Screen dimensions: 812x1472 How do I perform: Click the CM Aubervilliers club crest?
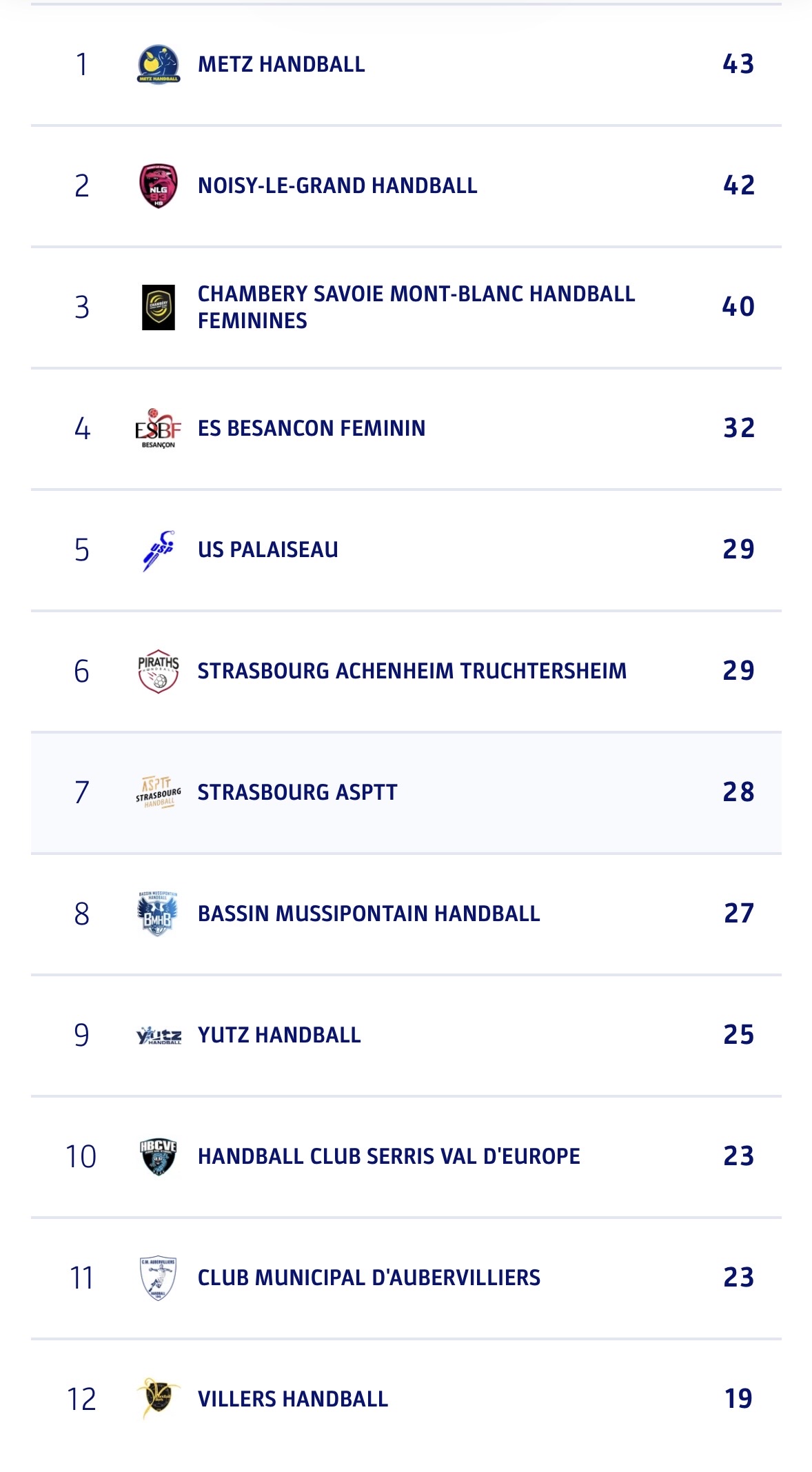(159, 1278)
